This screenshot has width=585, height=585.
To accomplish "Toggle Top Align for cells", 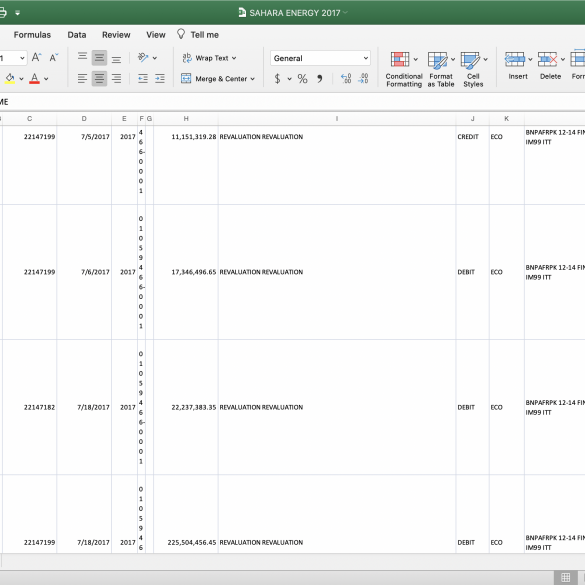I will point(82,57).
